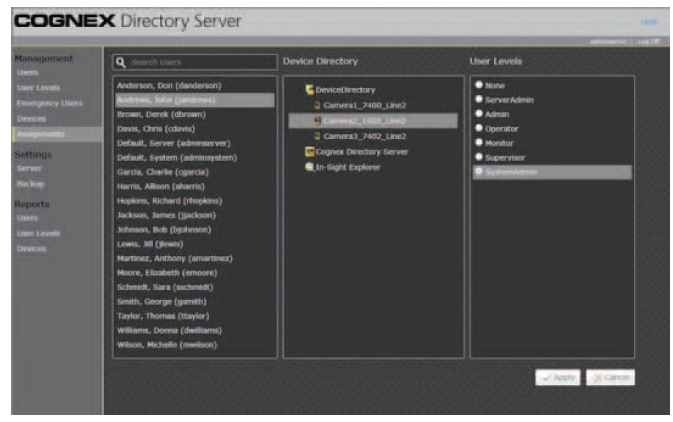This screenshot has height=422, width=673.
Task: Click the Cognex Directory Server icon
Action: [309, 152]
